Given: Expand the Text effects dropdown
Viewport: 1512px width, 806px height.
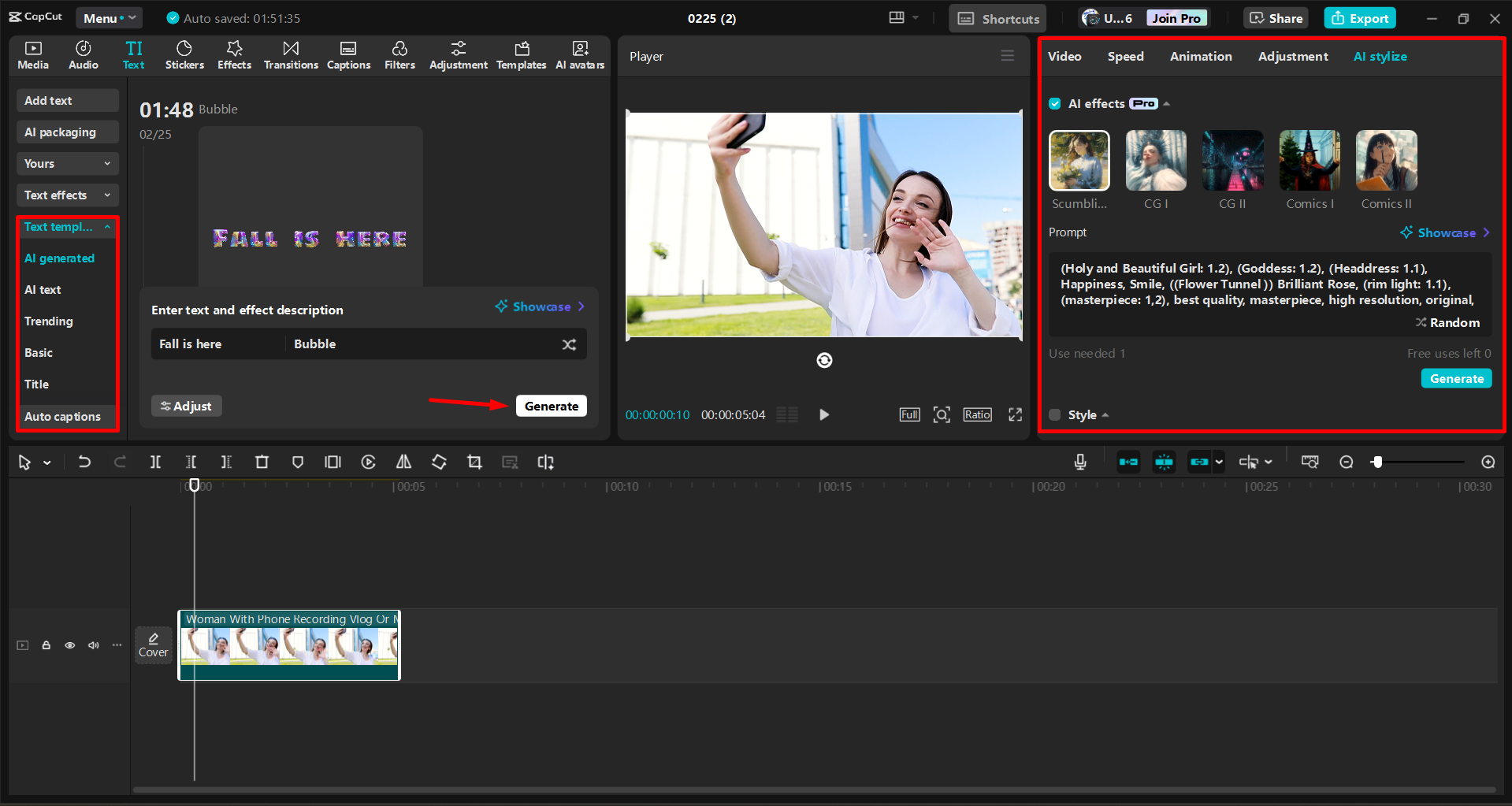Looking at the screenshot, I should coord(67,195).
